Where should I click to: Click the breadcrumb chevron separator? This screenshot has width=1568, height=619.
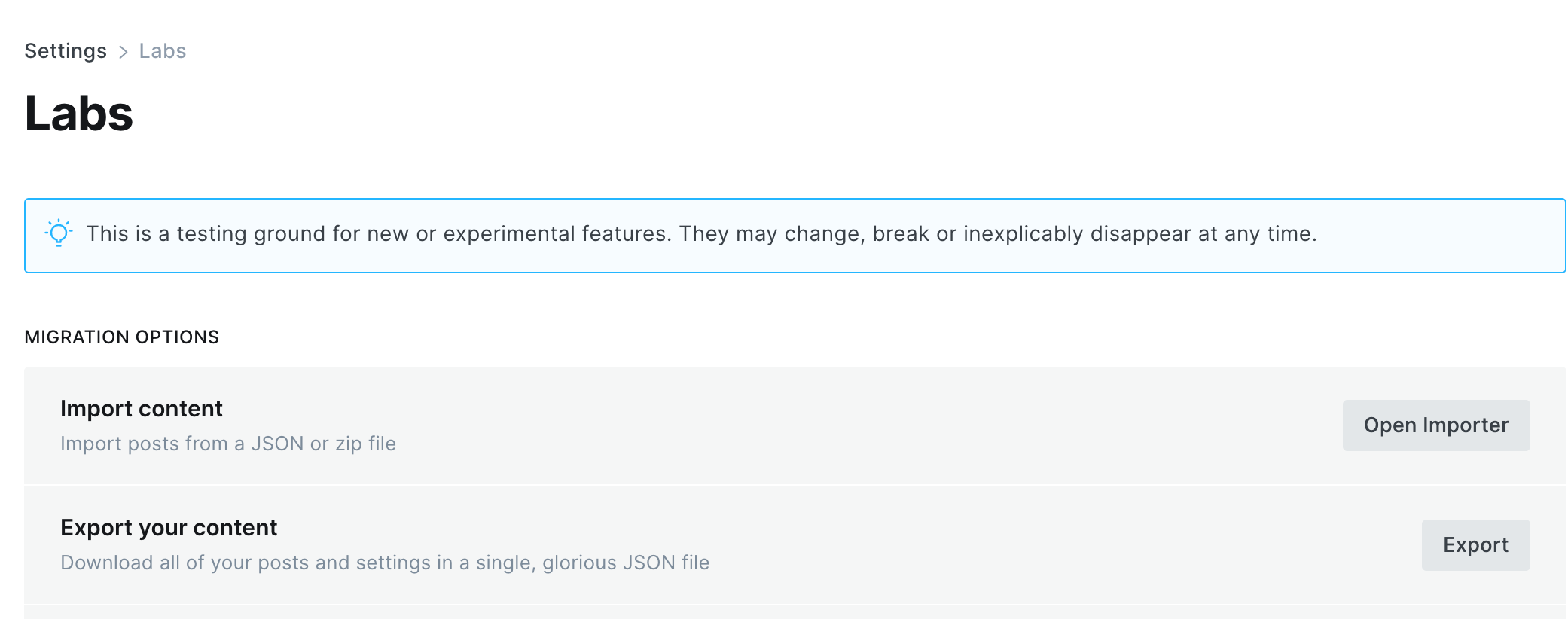(x=124, y=52)
